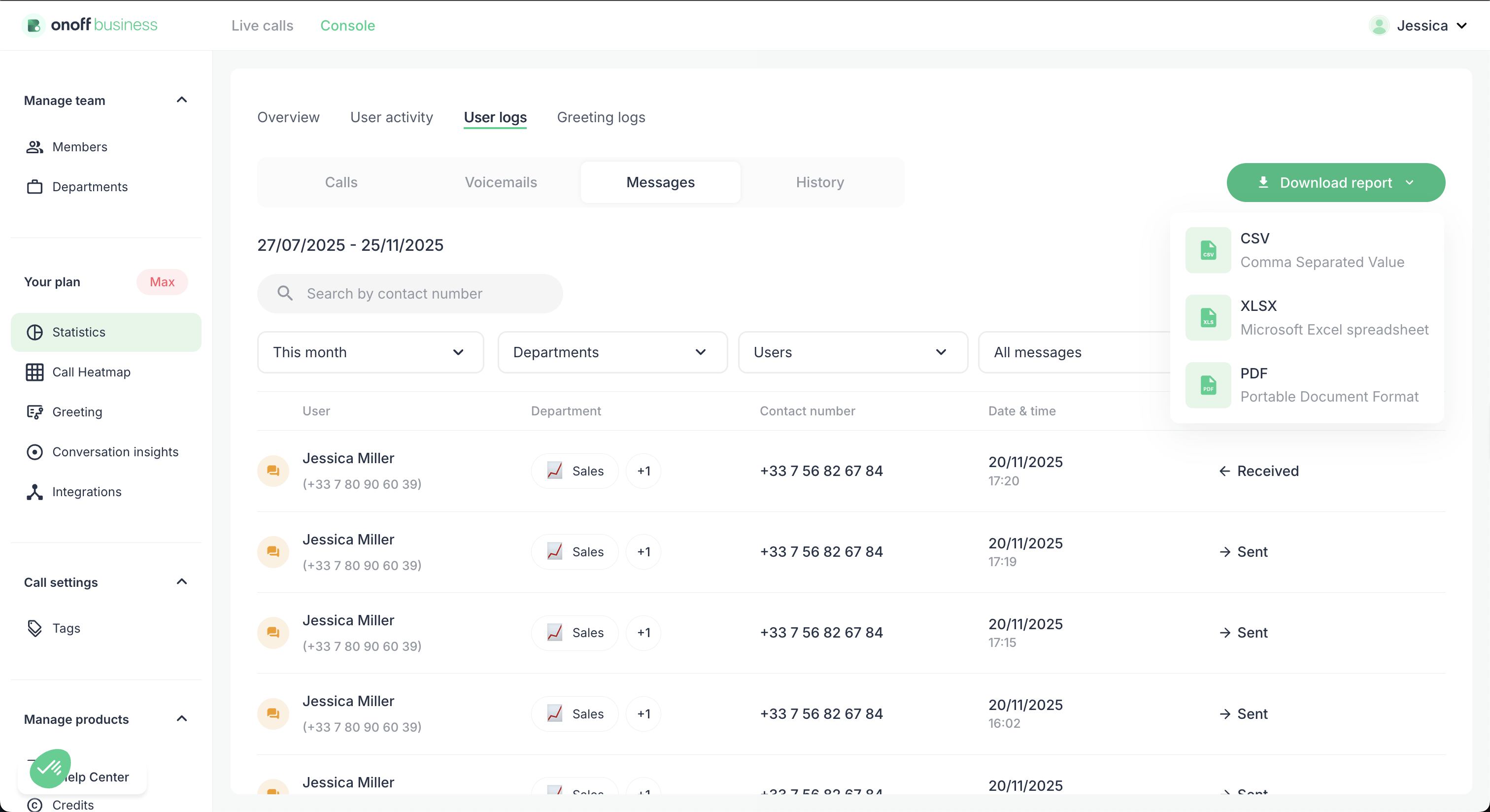
Task: Click message icon of the 17:20 row
Action: click(273, 471)
